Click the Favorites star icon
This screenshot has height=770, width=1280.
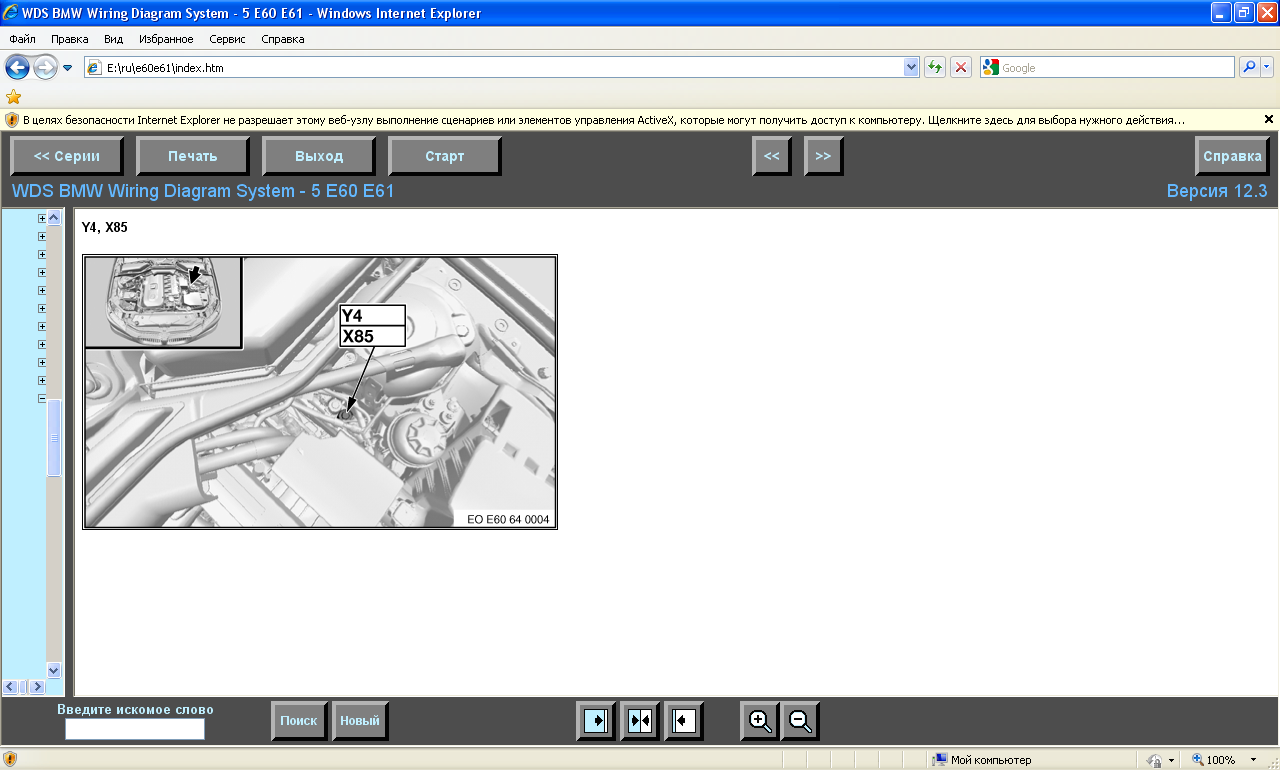14,97
